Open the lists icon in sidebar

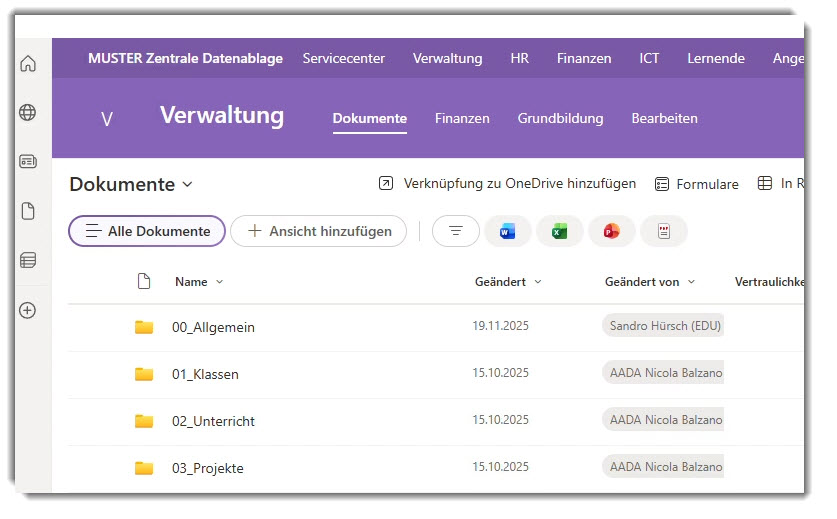[28, 261]
